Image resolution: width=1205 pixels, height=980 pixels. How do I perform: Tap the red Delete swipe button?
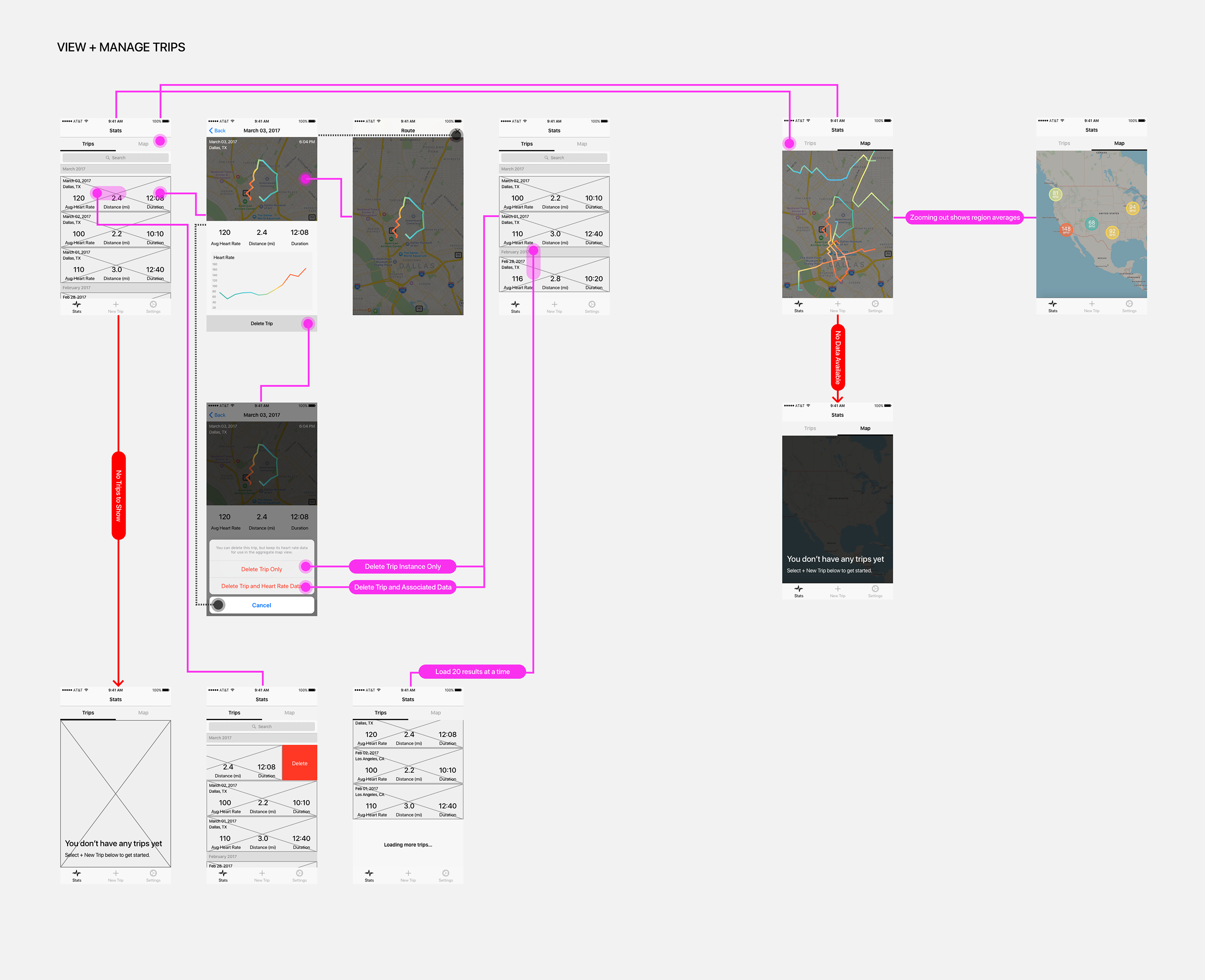pyautogui.click(x=299, y=763)
